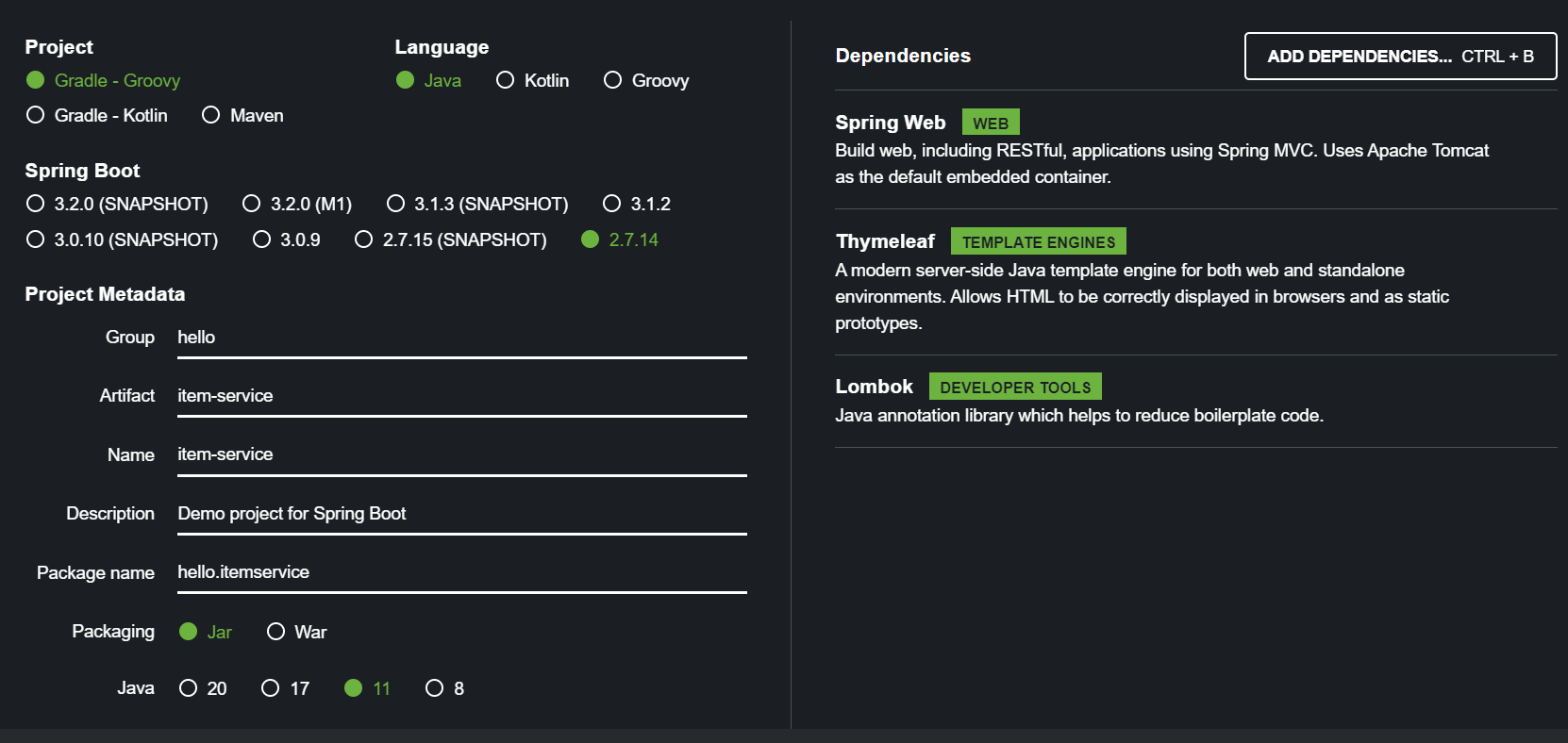
Task: Select Kotlin as the language
Action: (533, 80)
